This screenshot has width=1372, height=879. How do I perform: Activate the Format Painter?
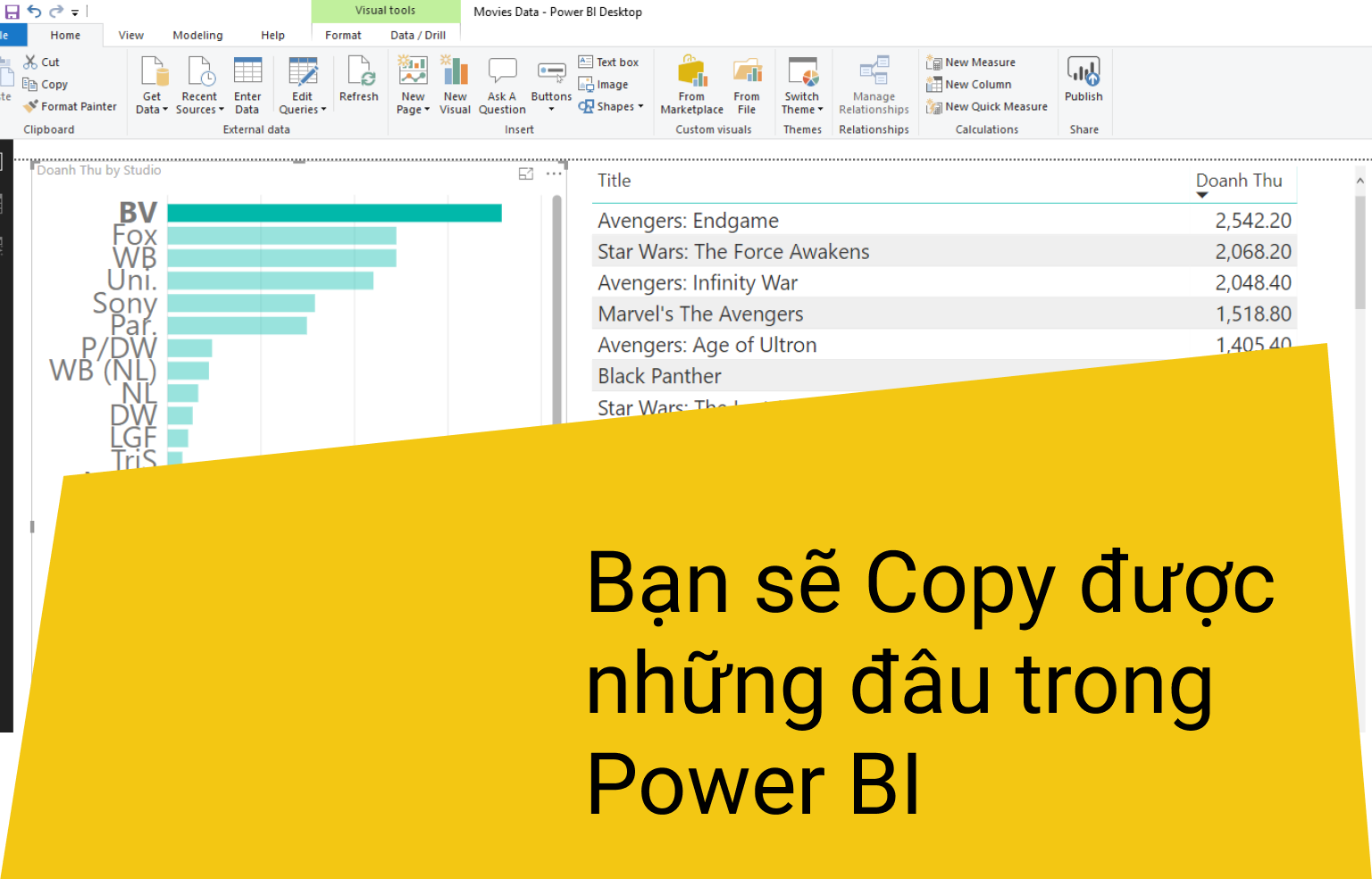pos(71,106)
